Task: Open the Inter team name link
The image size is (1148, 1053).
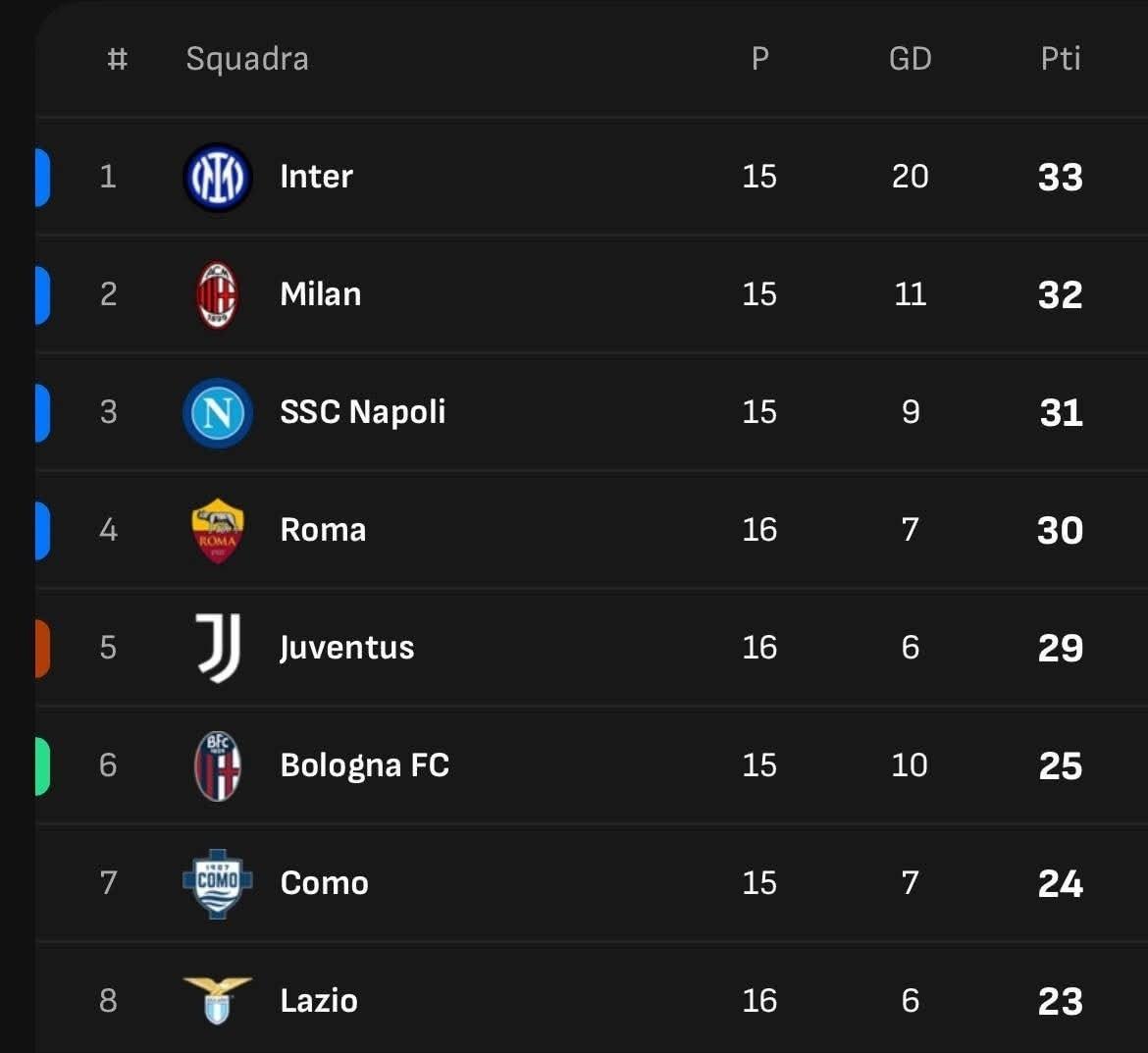Action: [316, 177]
